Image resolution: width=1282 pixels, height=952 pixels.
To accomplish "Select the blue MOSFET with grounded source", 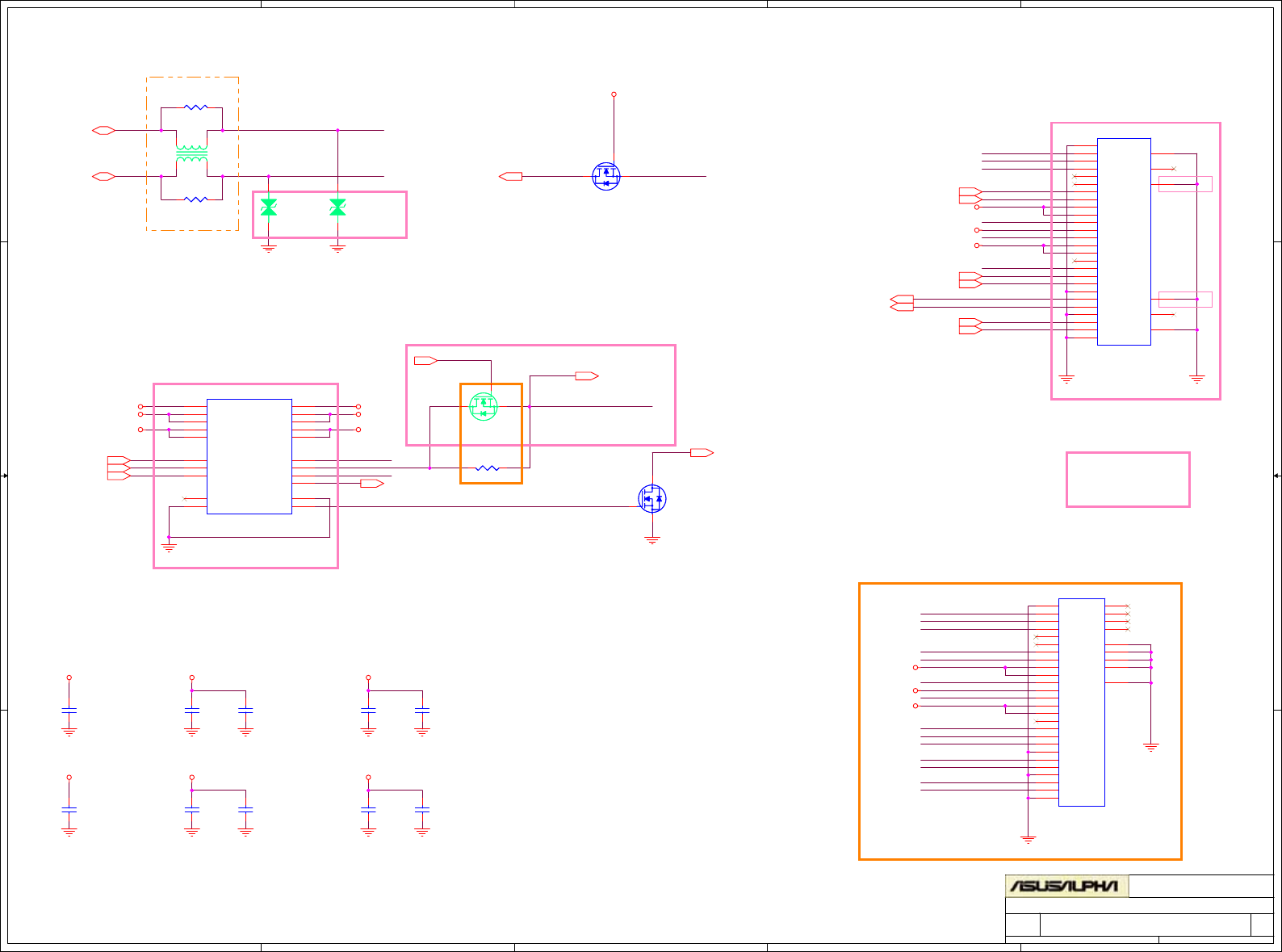I will tap(652, 498).
